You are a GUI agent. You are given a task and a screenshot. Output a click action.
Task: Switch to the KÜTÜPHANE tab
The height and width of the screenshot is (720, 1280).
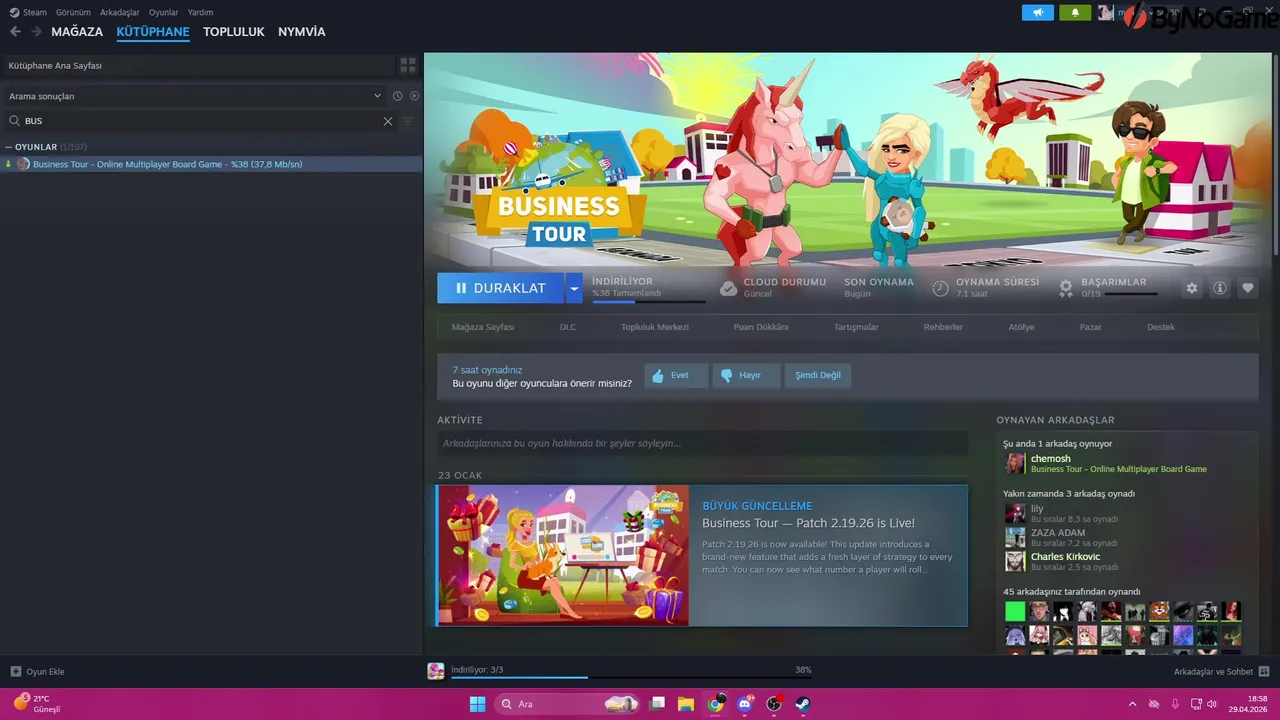[x=153, y=32]
